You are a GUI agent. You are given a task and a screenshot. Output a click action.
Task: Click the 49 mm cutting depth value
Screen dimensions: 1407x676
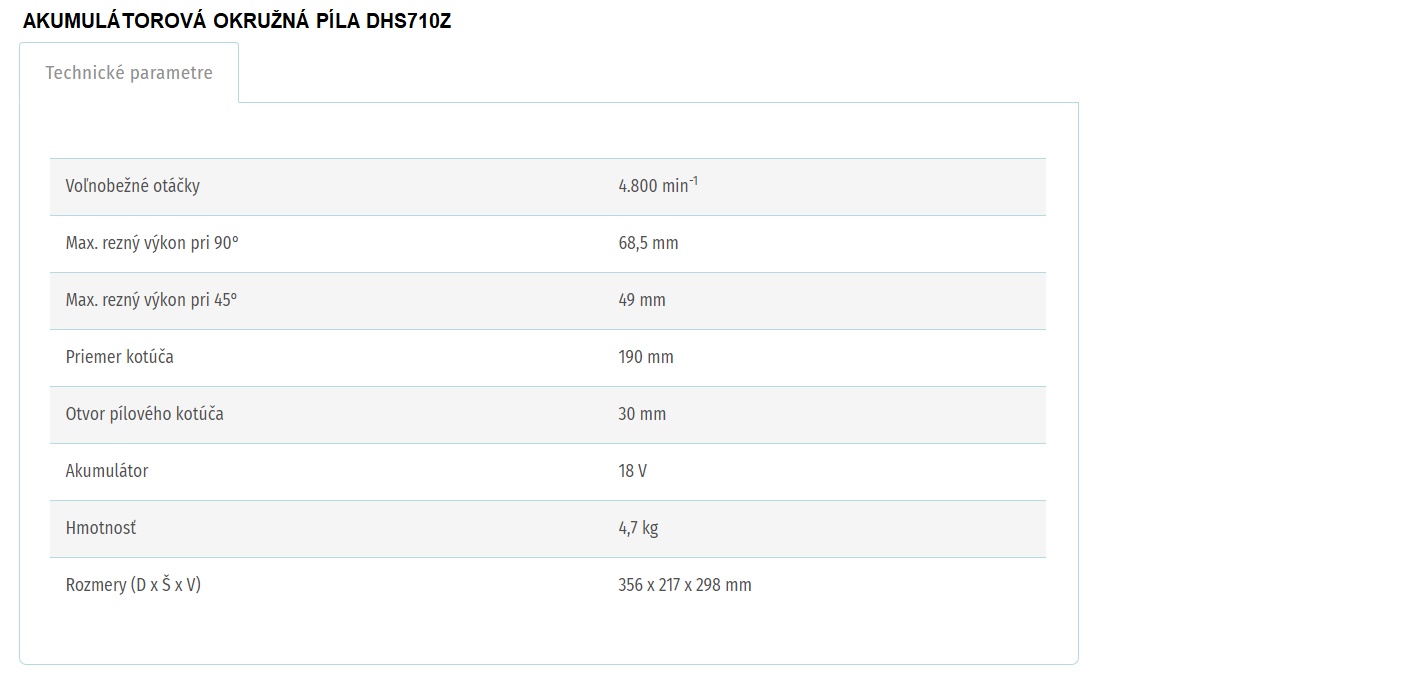click(x=642, y=300)
